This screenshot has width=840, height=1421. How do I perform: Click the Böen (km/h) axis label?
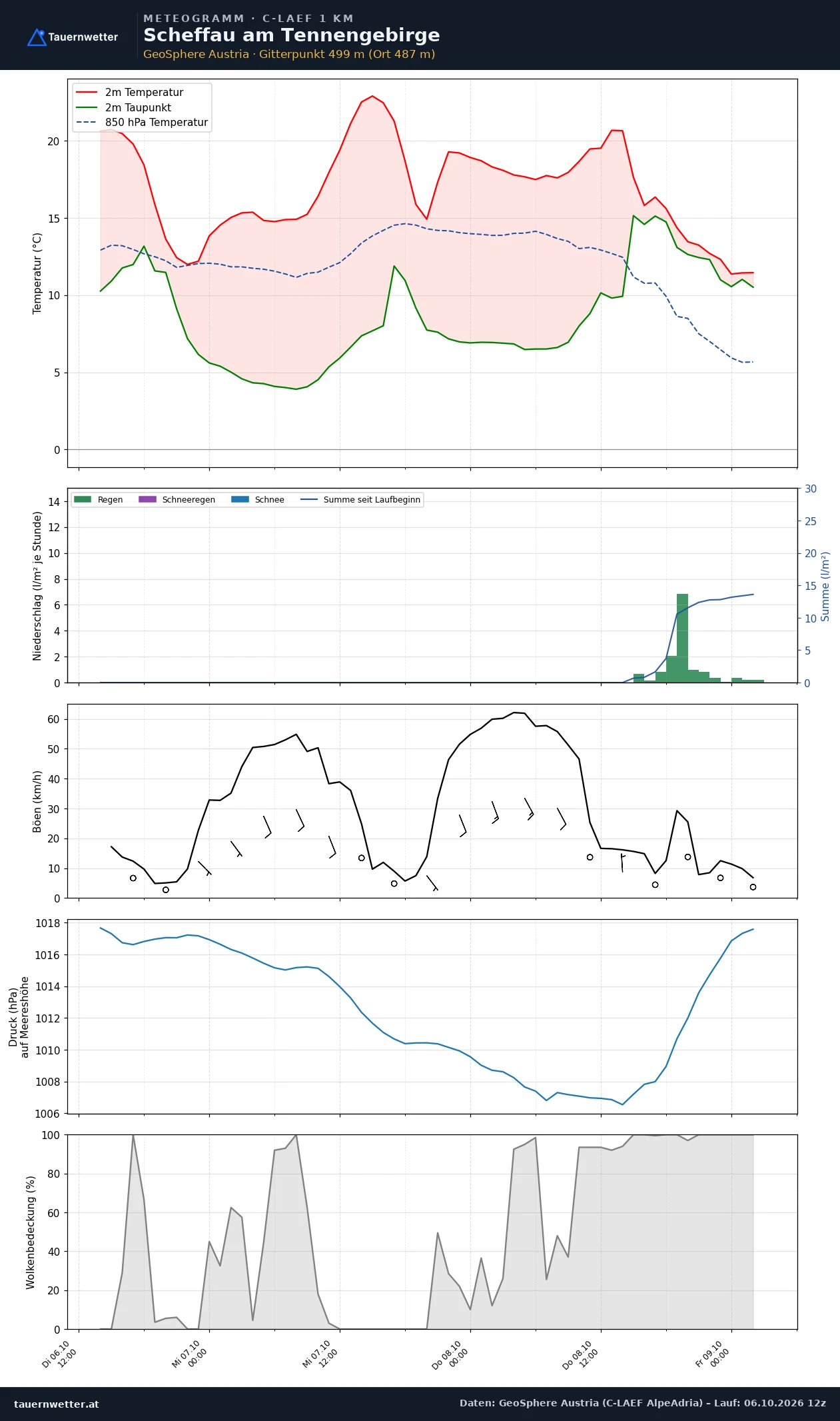(37, 801)
